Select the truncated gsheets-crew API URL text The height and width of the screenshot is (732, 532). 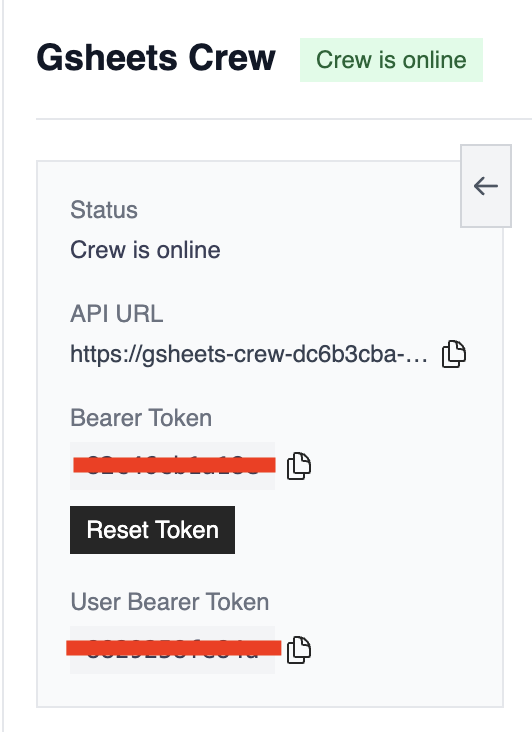coord(249,354)
